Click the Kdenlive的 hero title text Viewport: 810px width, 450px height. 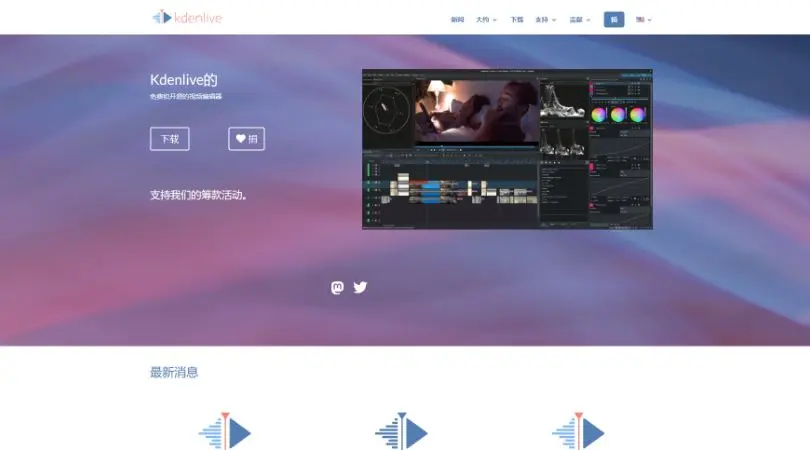pyautogui.click(x=183, y=80)
